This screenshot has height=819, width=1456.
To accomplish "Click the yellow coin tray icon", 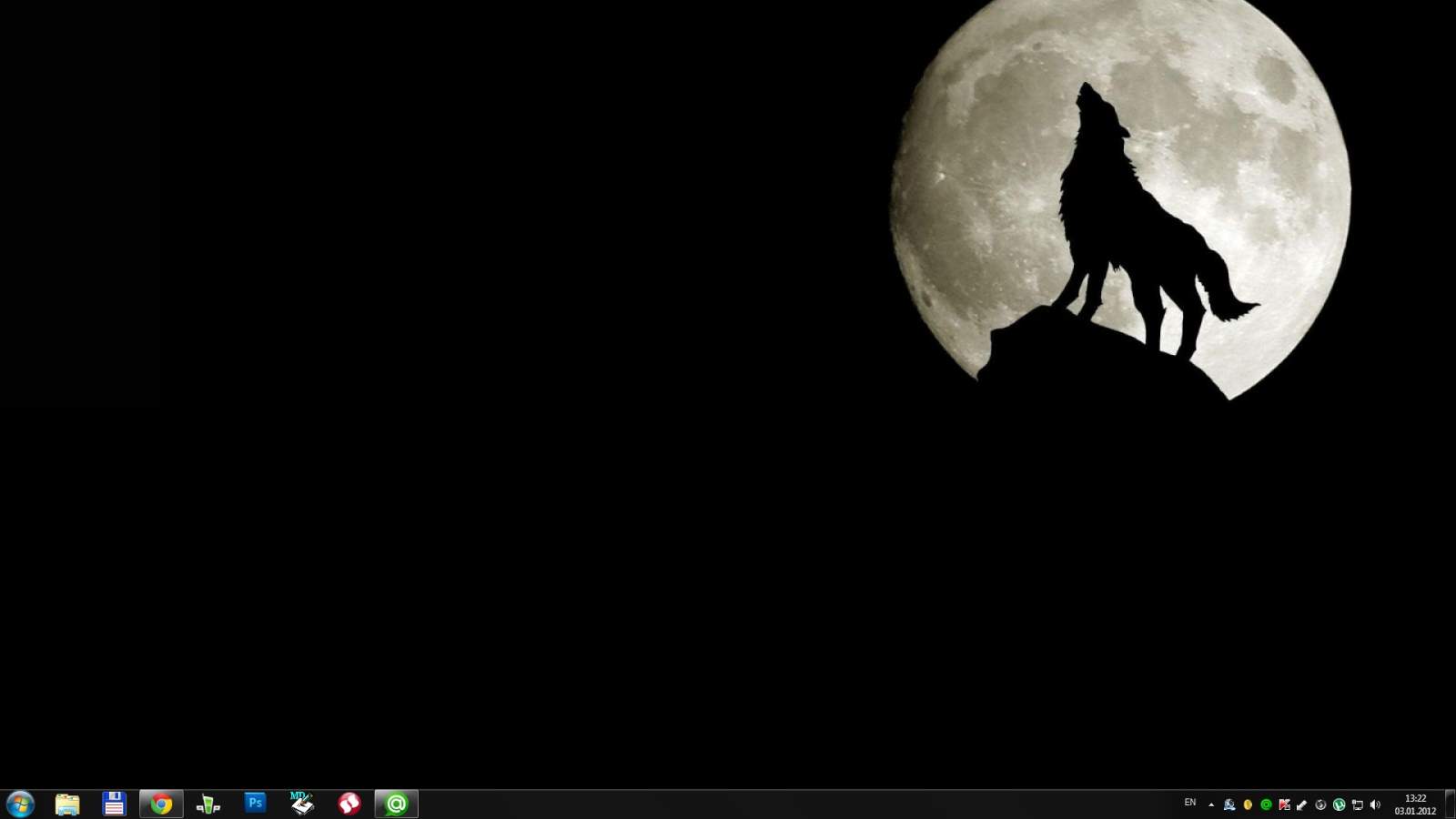I will [1248, 804].
